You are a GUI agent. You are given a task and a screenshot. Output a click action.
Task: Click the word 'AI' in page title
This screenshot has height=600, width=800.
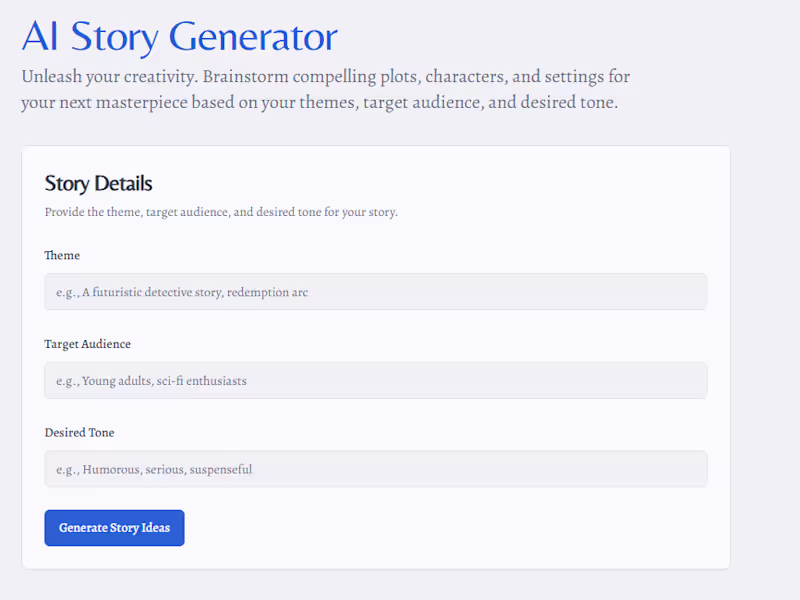(x=40, y=37)
